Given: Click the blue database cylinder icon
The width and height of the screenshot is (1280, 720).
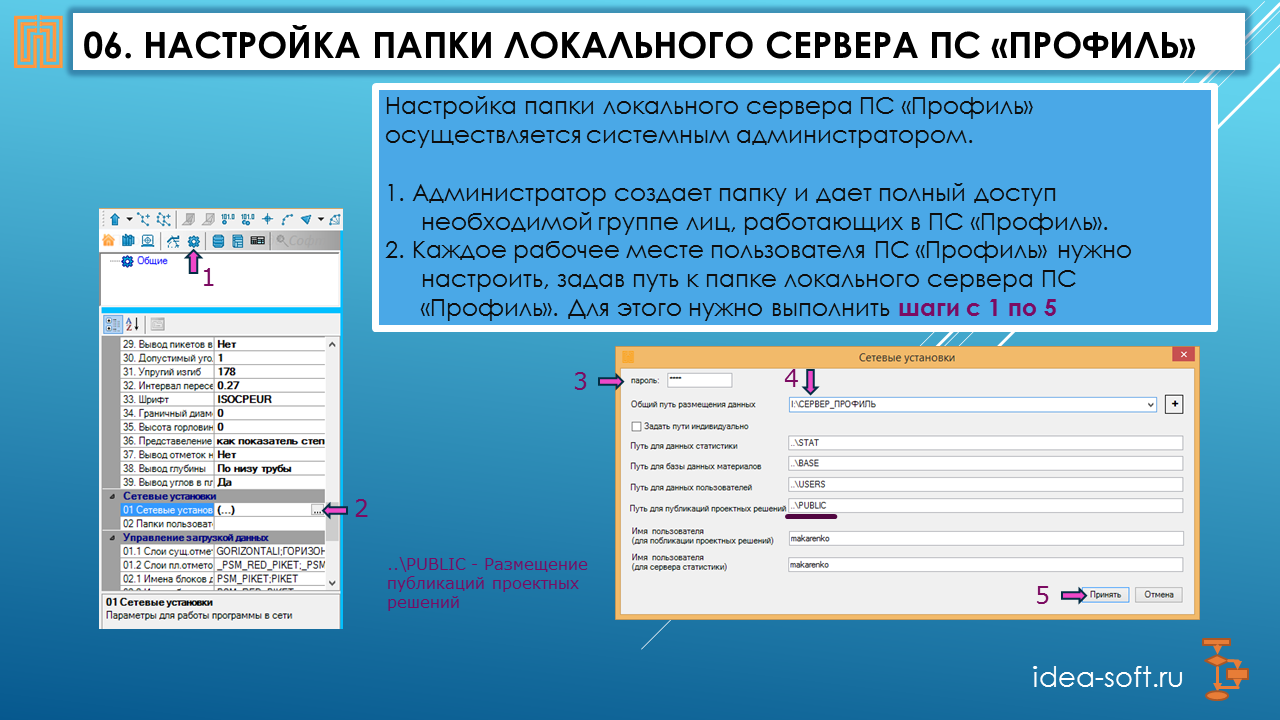Looking at the screenshot, I should [x=218, y=240].
